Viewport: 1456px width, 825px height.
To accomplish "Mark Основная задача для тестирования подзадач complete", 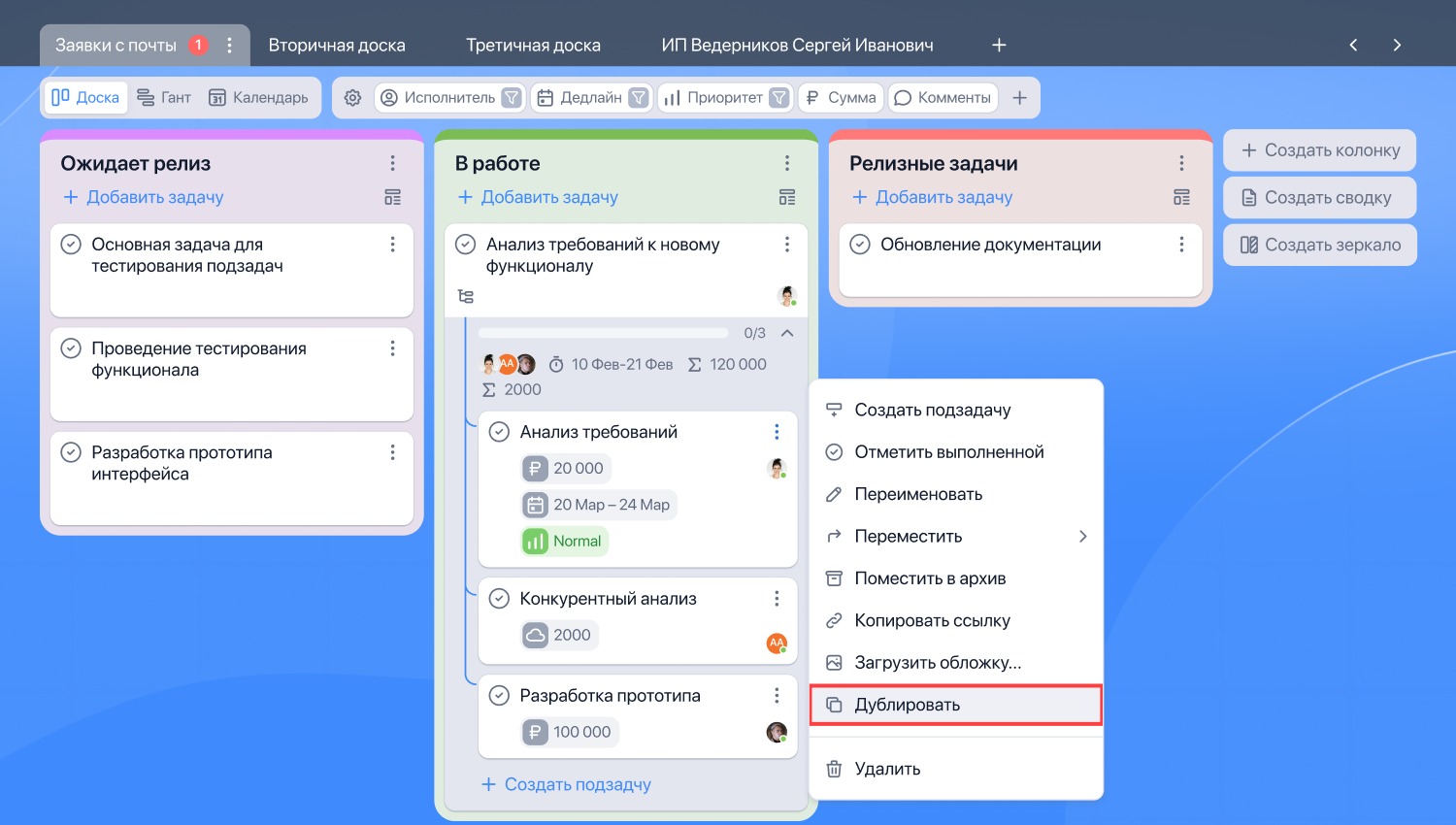I will [x=71, y=245].
